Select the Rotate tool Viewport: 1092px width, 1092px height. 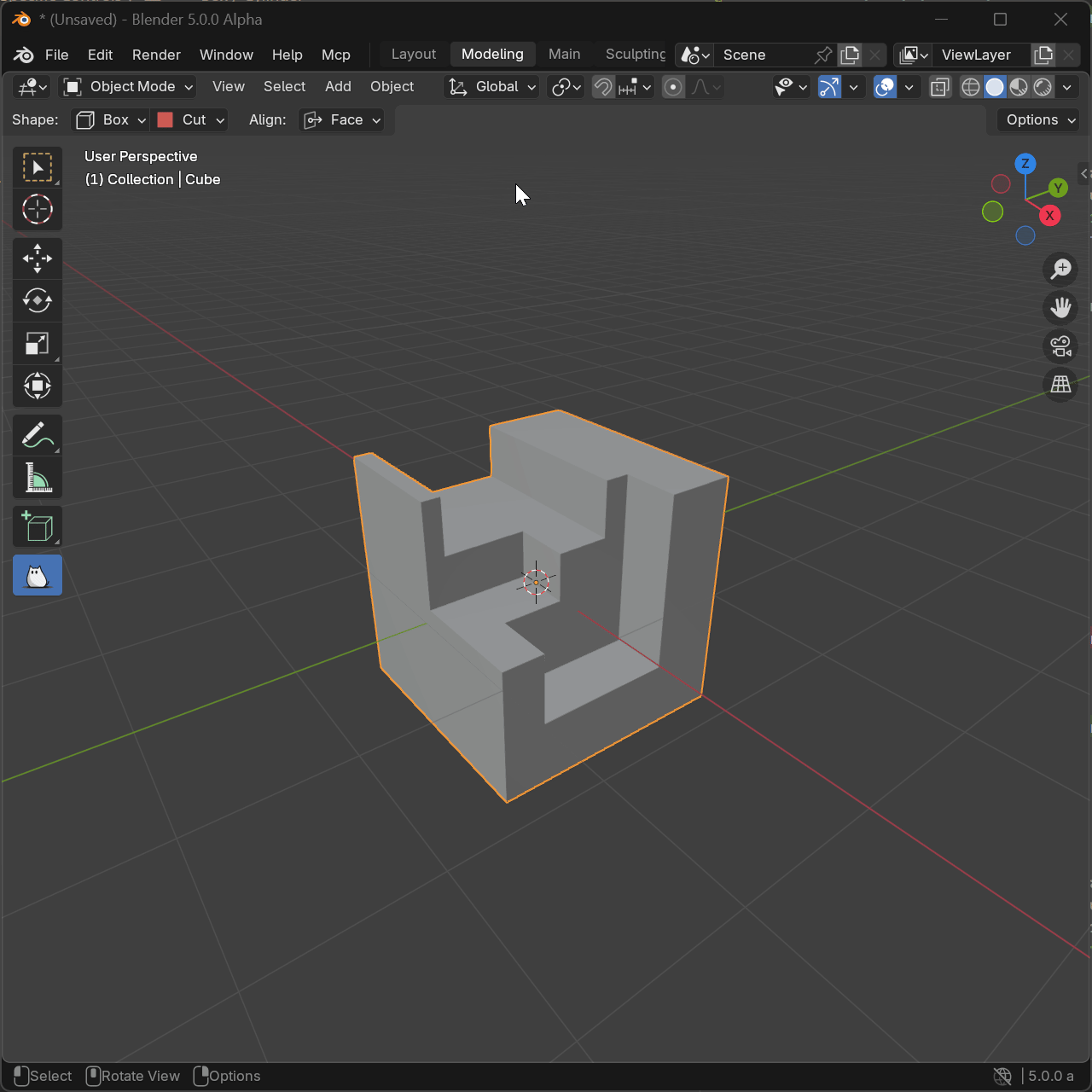pyautogui.click(x=38, y=301)
